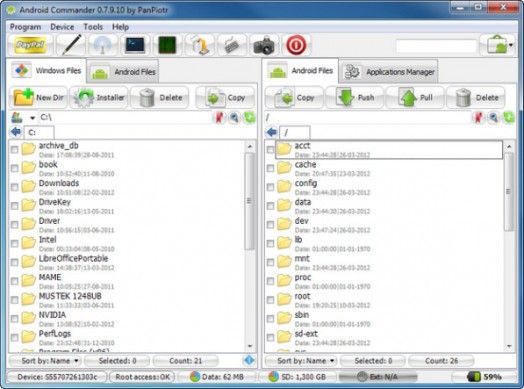Open the Device menu
This screenshot has width=524, height=389.
tap(62, 27)
